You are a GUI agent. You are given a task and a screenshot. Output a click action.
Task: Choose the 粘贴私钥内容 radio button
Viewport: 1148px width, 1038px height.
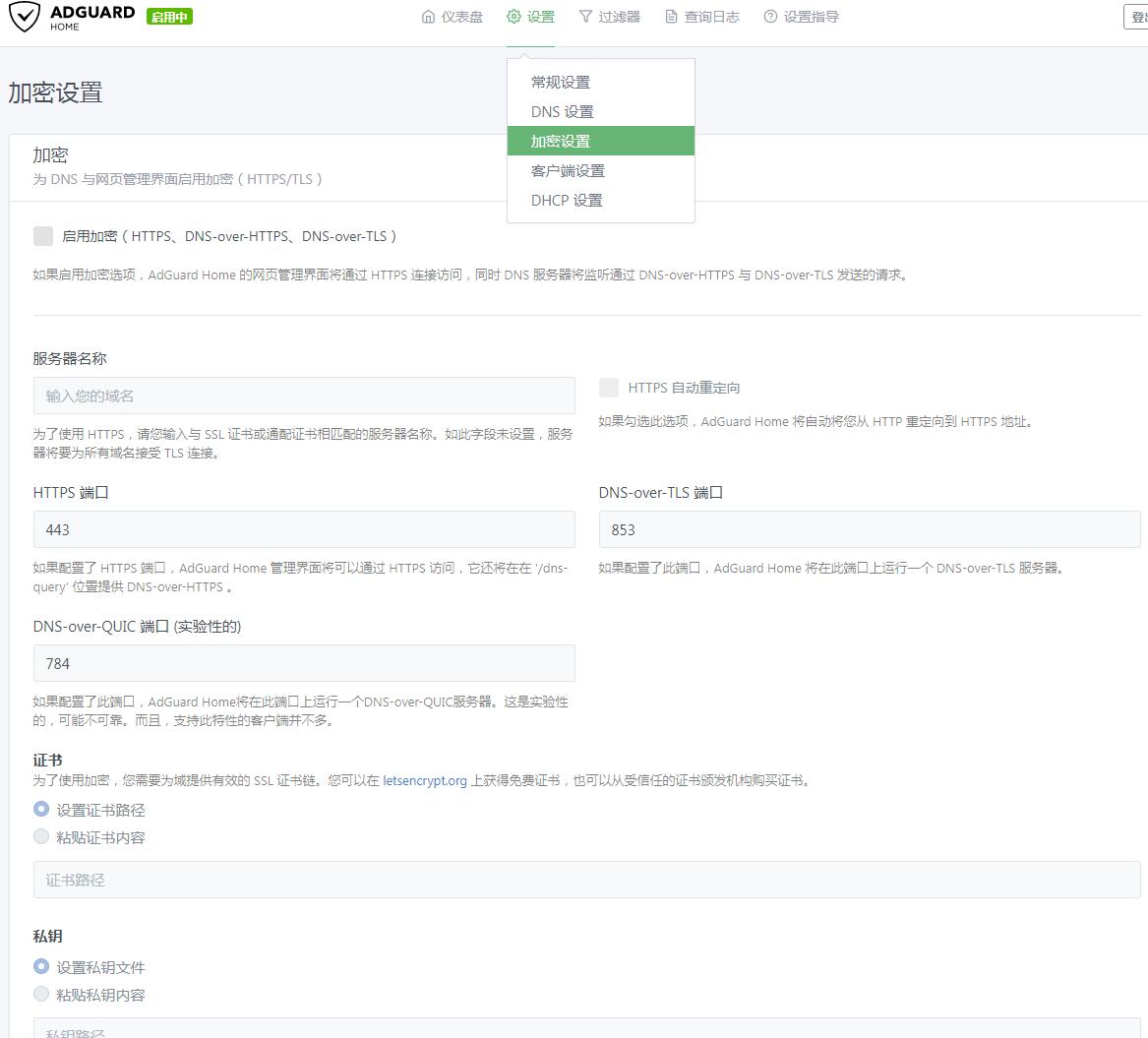(x=40, y=995)
